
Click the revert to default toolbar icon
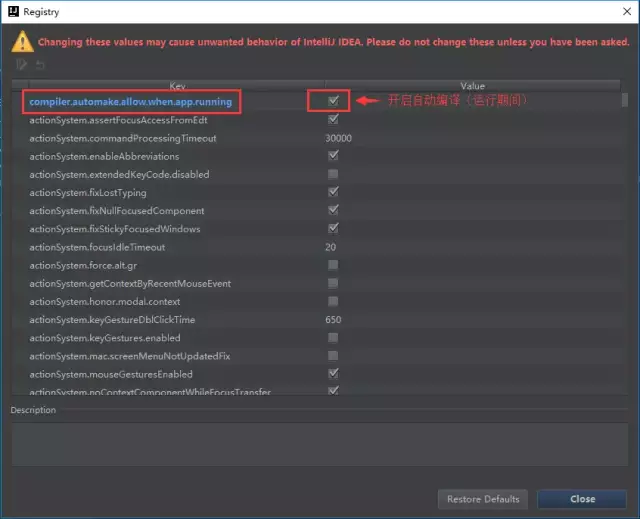coord(40,64)
